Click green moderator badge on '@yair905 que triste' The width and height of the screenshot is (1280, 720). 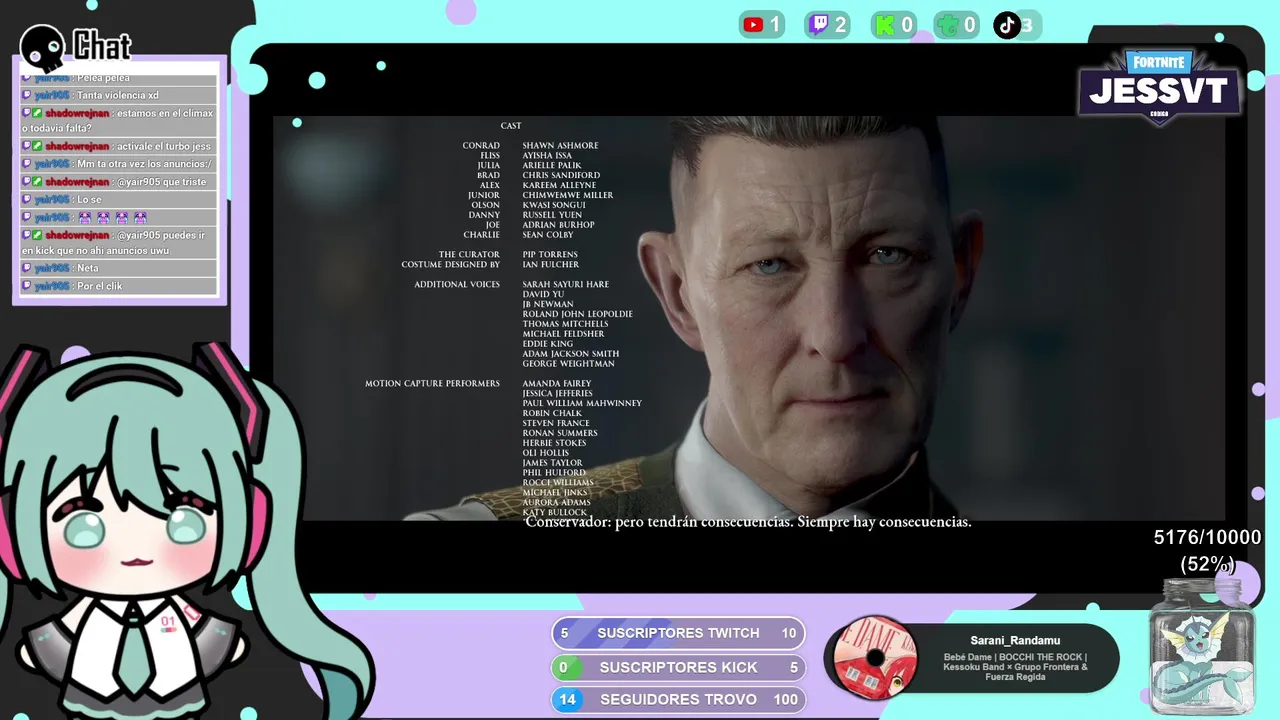pos(38,182)
